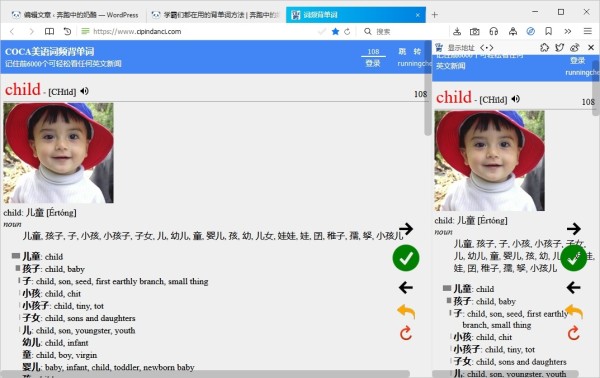600x378 pixels.
Task: Click the Weibo icon in side panel
Action: (x=574, y=47)
